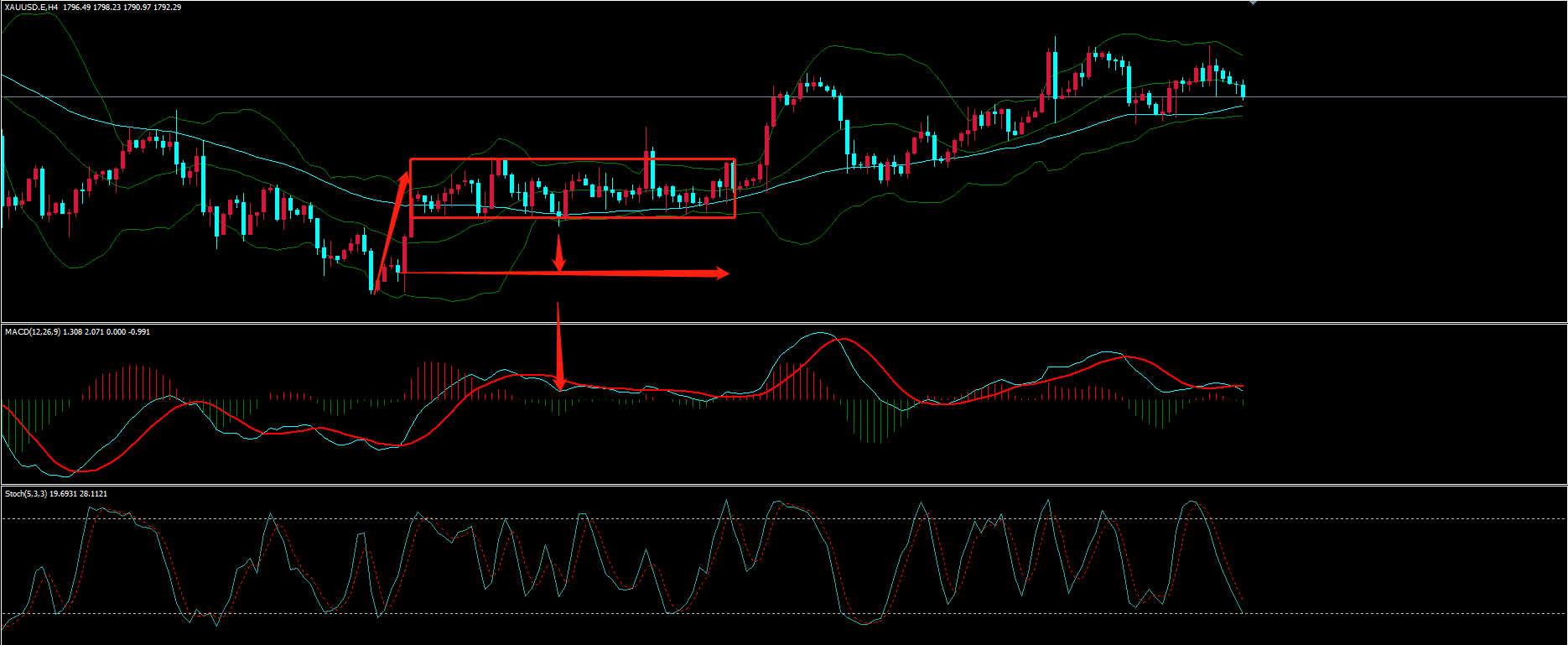Click the chart shift triangle marker at top
Screen dimensions: 1568x645
point(1253,3)
